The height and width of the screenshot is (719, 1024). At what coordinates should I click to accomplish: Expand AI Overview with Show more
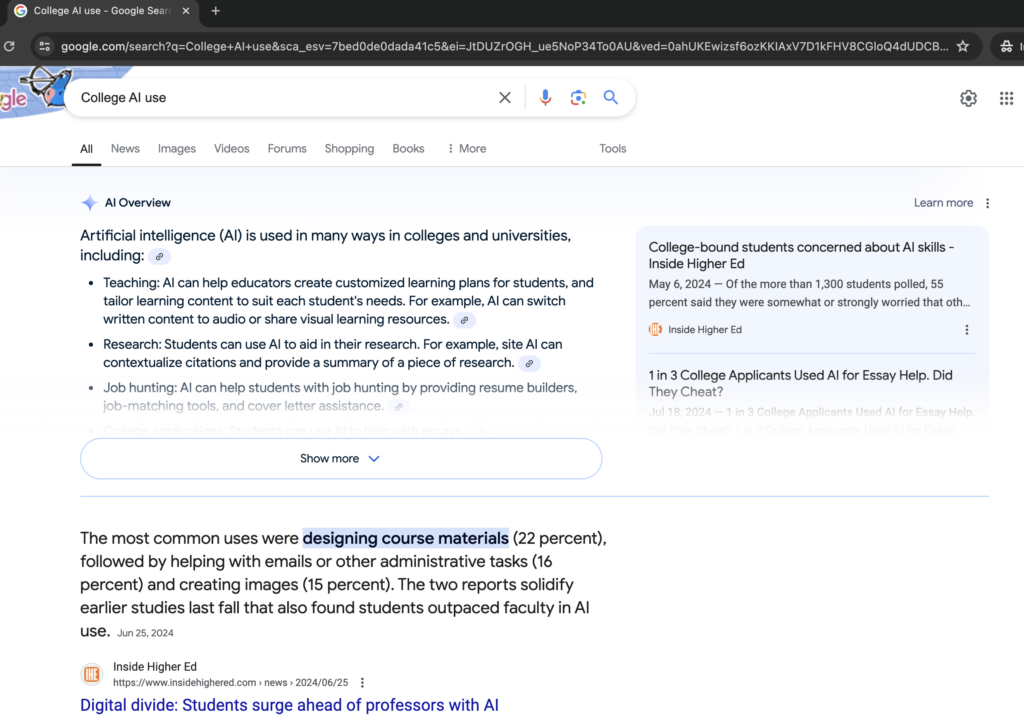[341, 459]
